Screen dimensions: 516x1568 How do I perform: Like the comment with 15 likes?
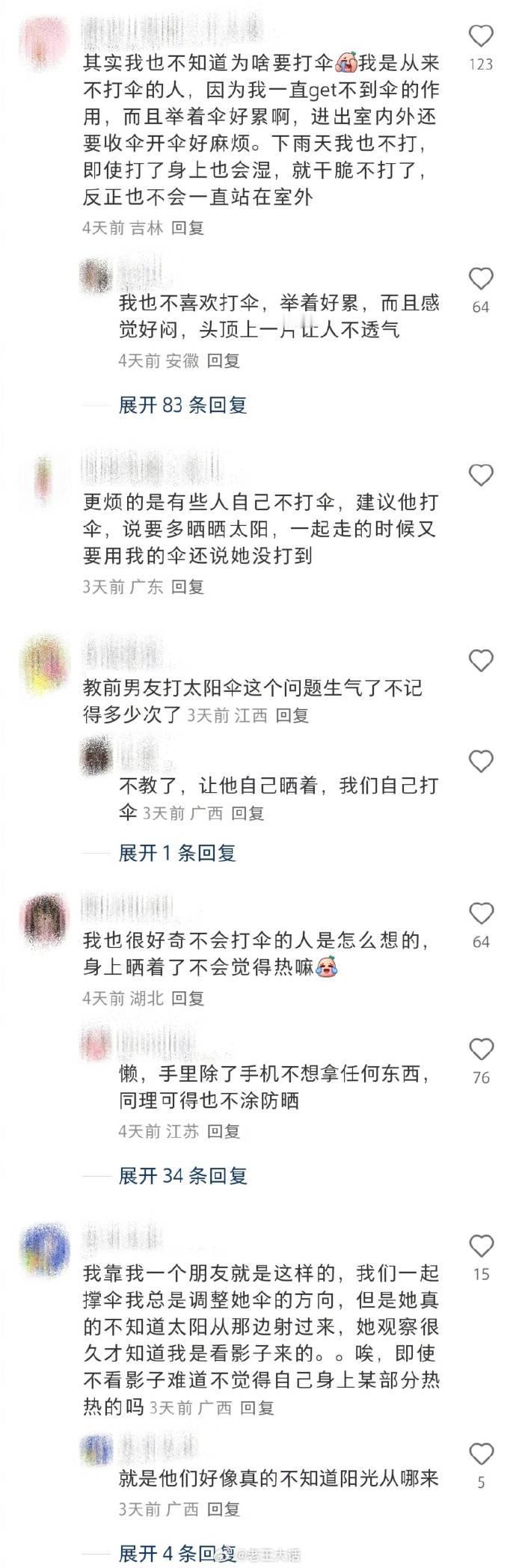[481, 1246]
